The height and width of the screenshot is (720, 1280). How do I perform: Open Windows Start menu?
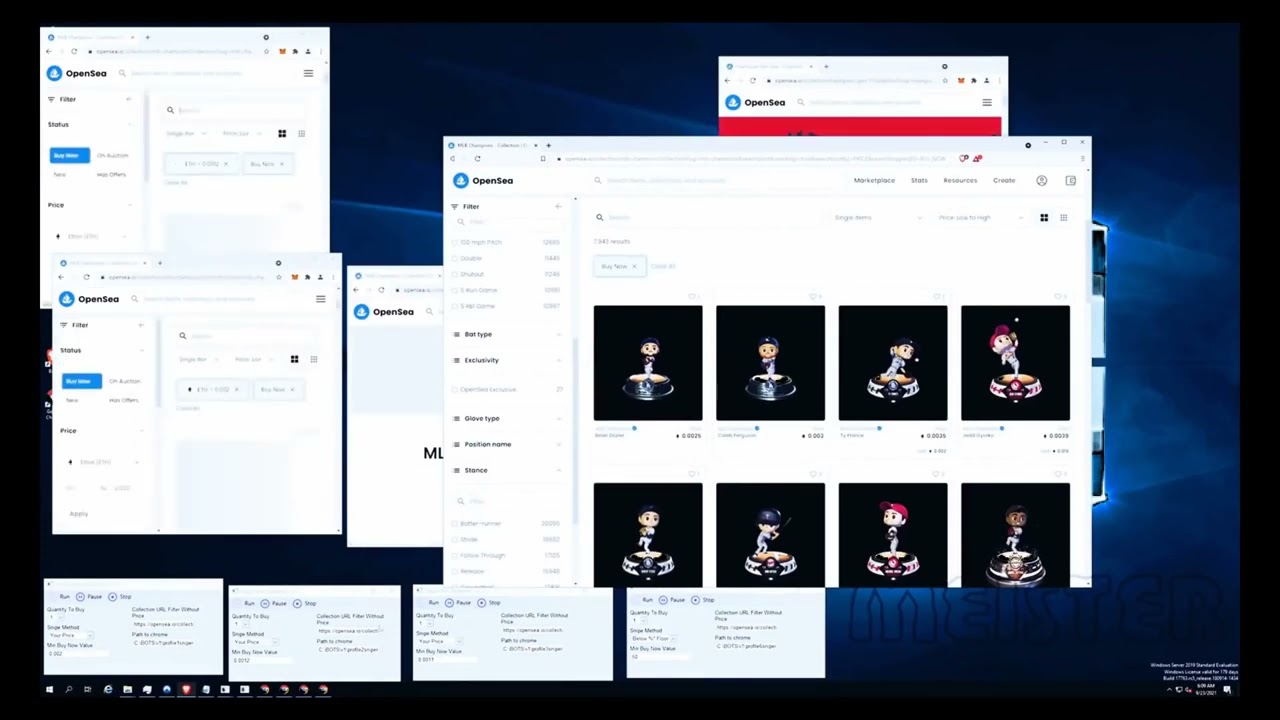click(x=49, y=689)
